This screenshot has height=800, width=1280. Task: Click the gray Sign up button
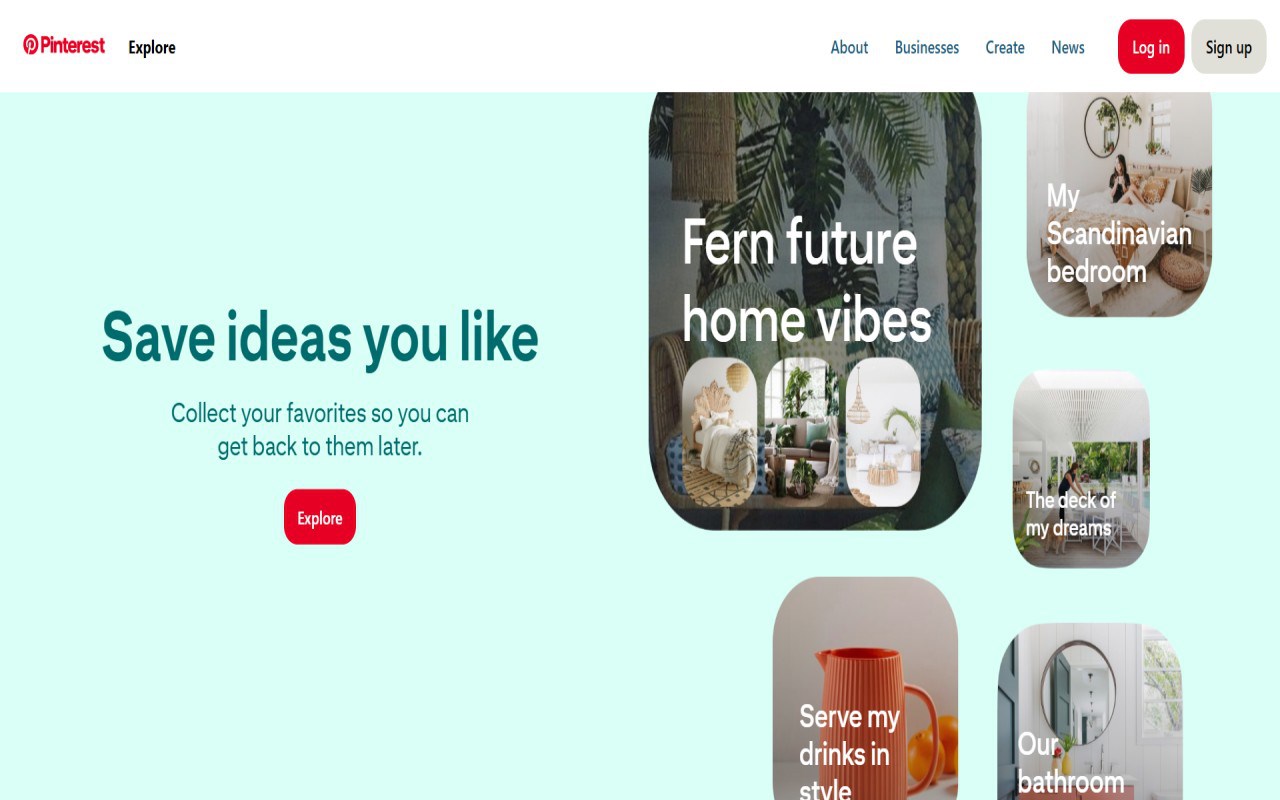pos(1229,47)
